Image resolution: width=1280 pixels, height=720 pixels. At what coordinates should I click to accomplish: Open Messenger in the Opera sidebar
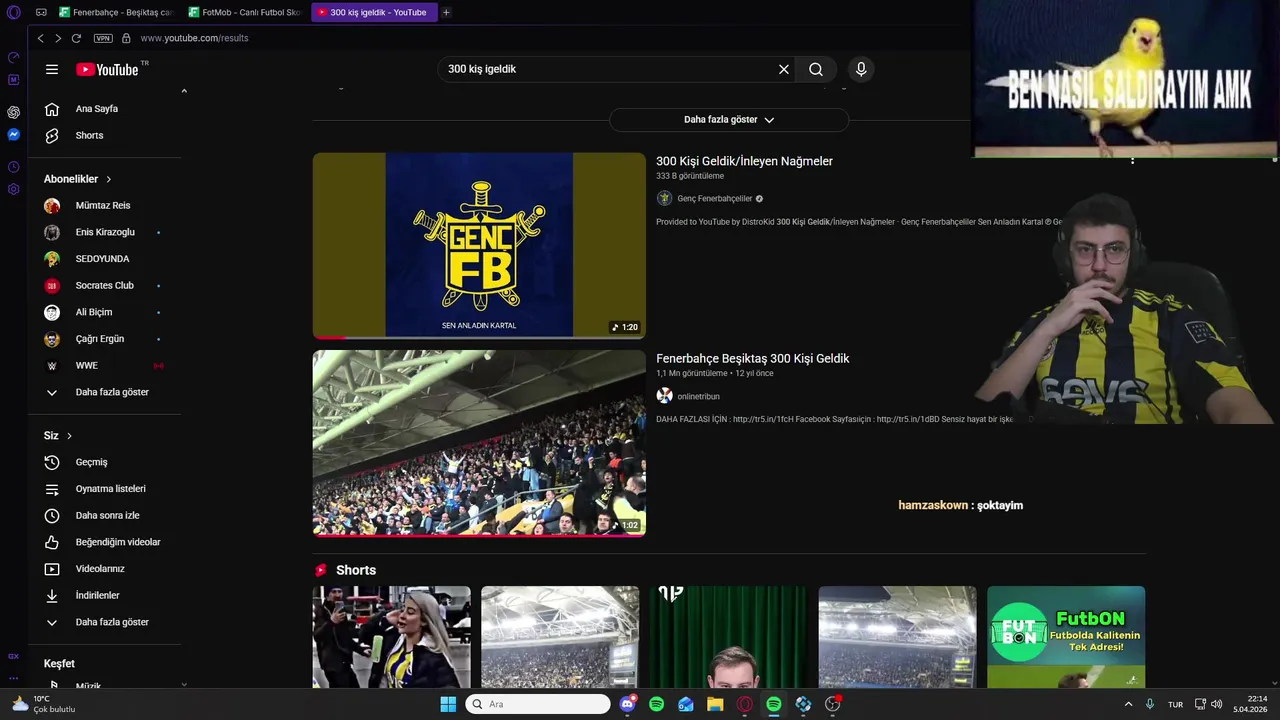click(x=13, y=134)
